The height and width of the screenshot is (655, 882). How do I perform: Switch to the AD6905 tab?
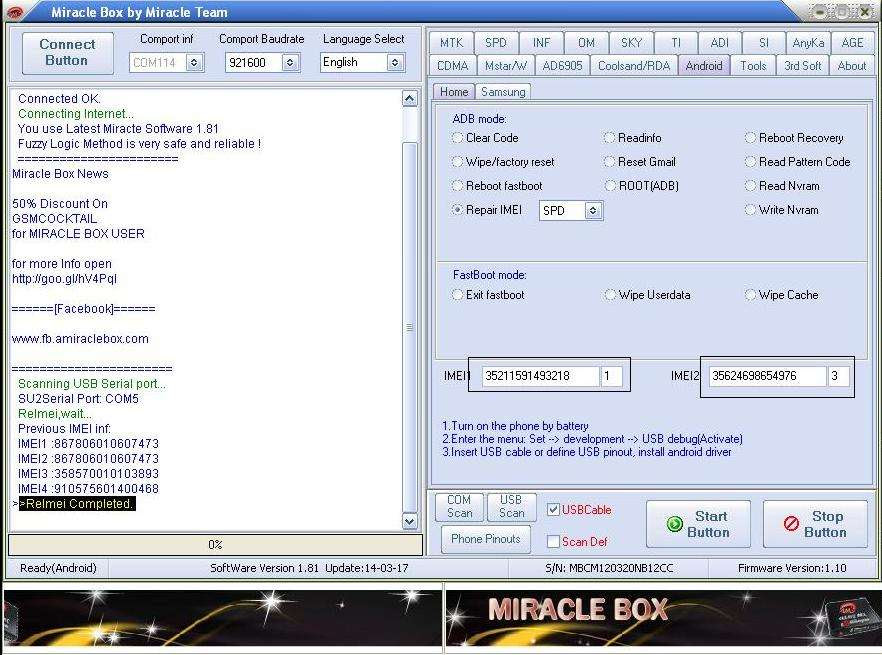[562, 66]
